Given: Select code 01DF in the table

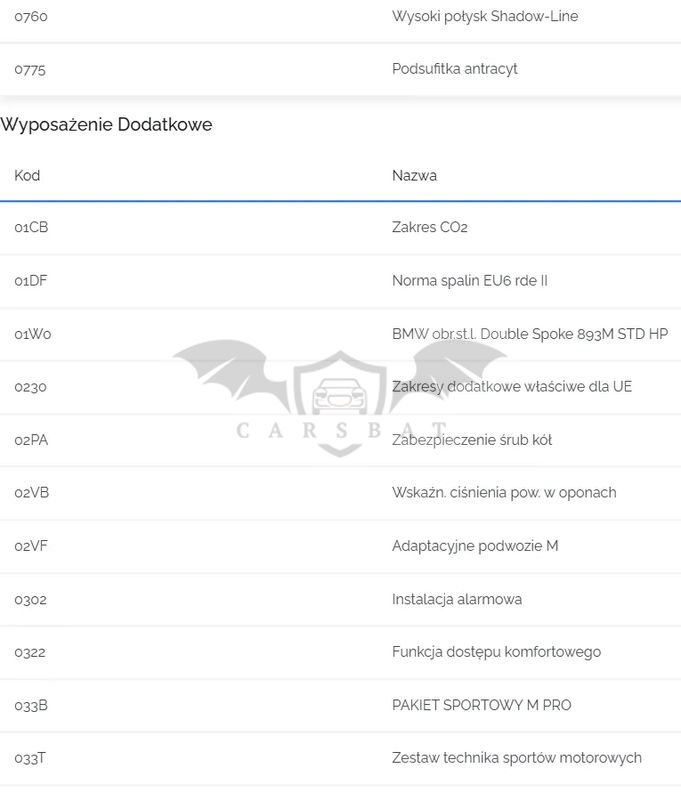Looking at the screenshot, I should click(31, 281).
